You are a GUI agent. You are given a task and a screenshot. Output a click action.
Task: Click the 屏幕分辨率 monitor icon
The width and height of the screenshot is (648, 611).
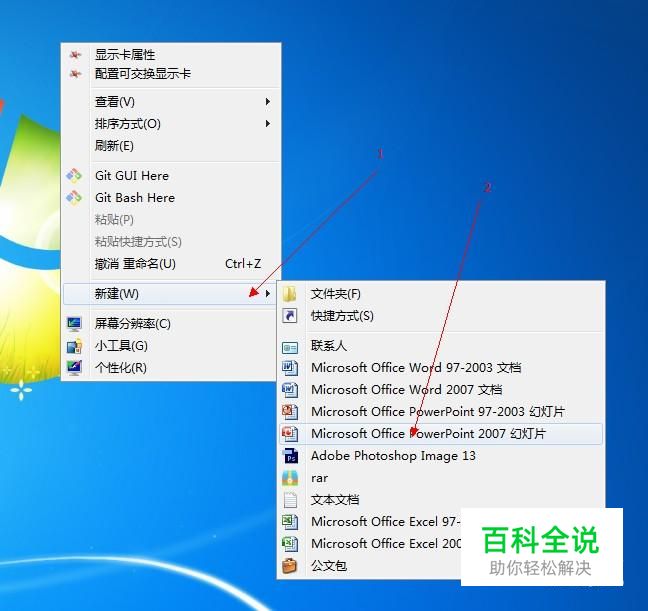(74, 324)
